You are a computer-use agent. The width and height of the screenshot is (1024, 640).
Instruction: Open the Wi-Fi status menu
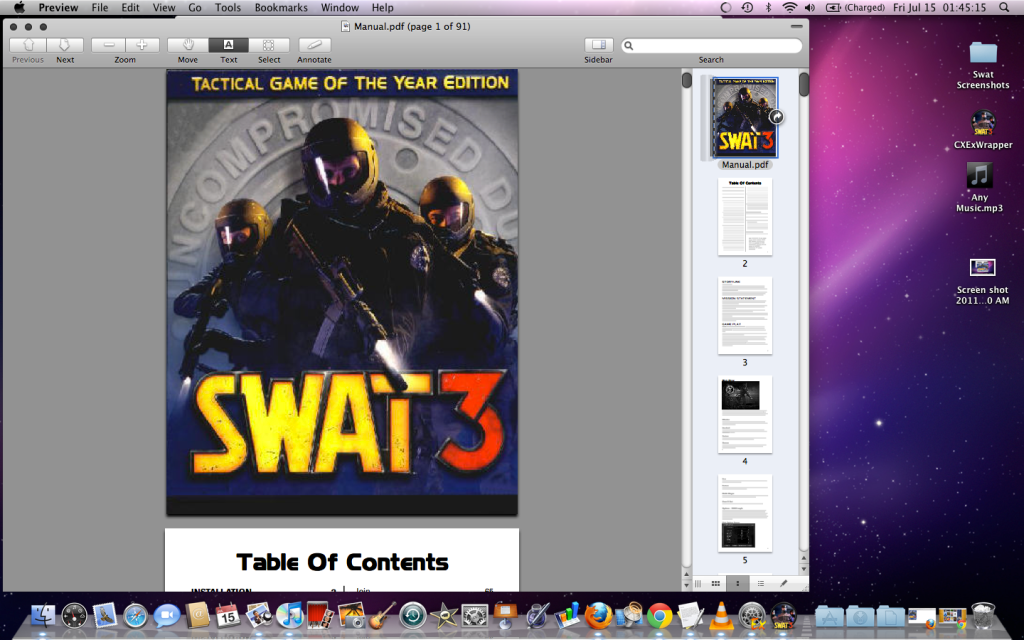point(790,8)
